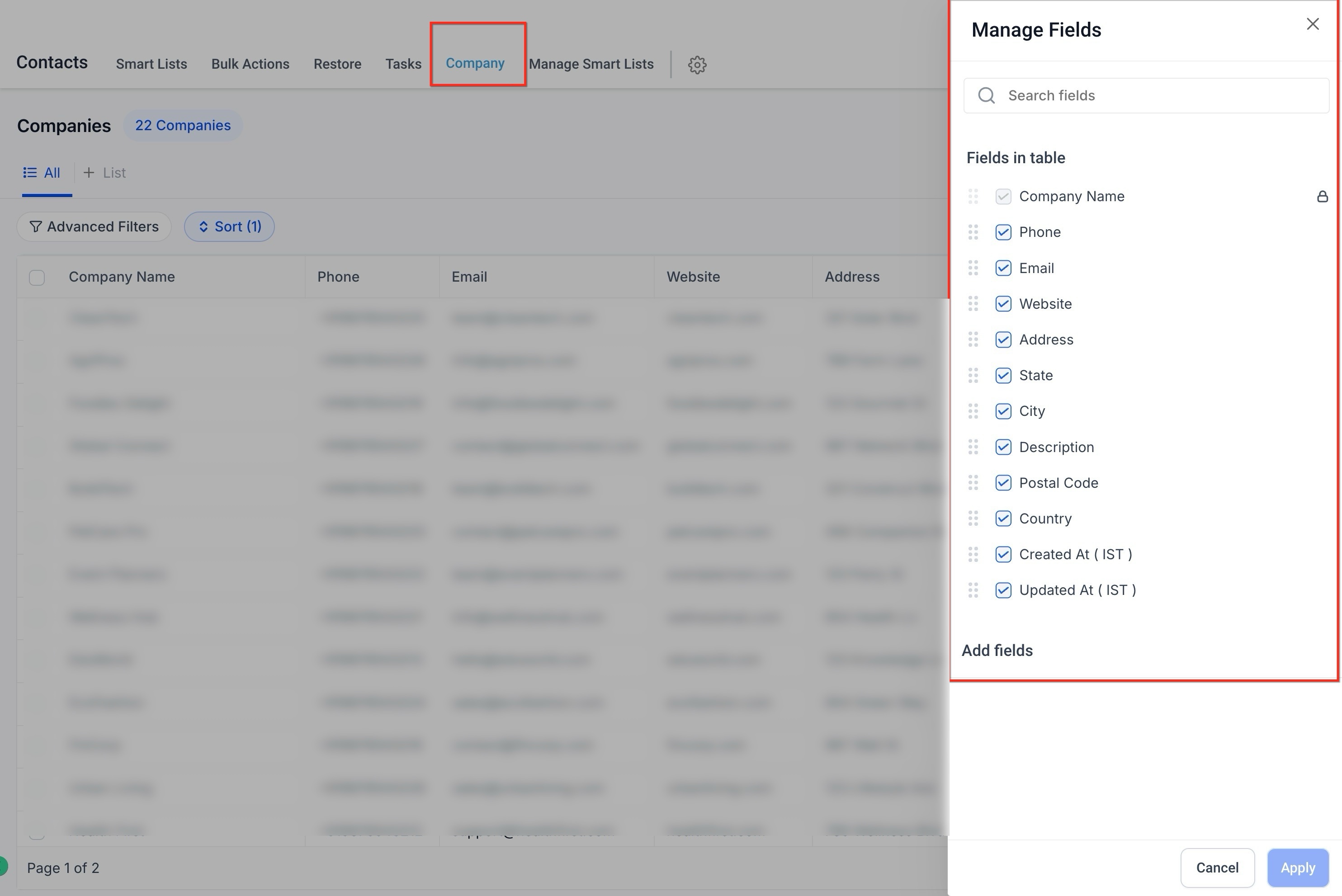Click the Cancel button
1342x896 pixels.
coord(1217,868)
